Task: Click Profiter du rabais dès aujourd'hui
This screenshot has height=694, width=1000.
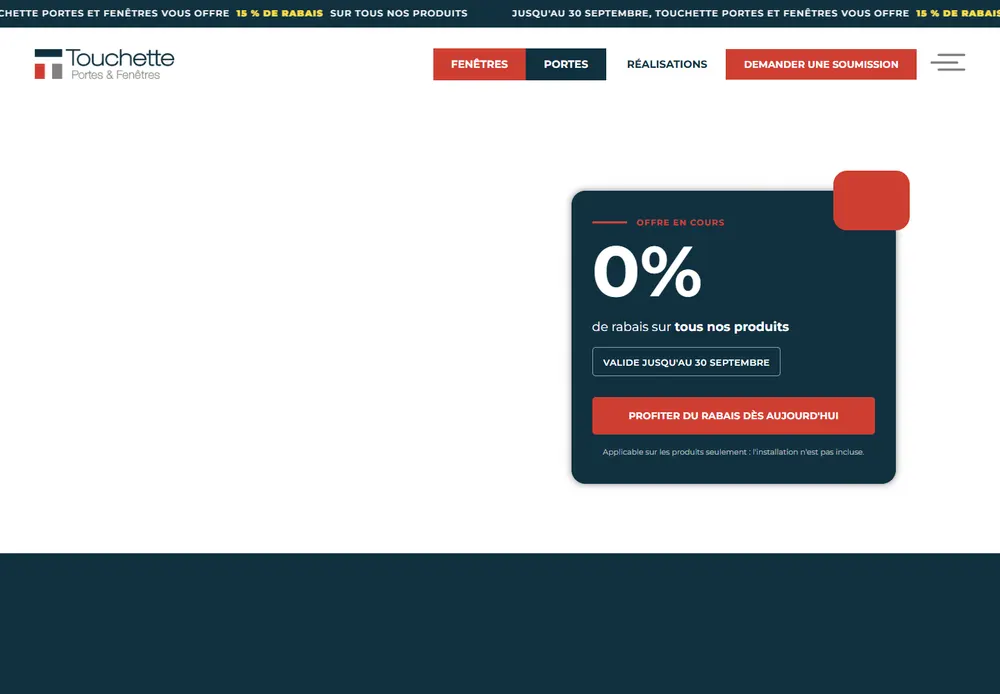Action: [733, 416]
